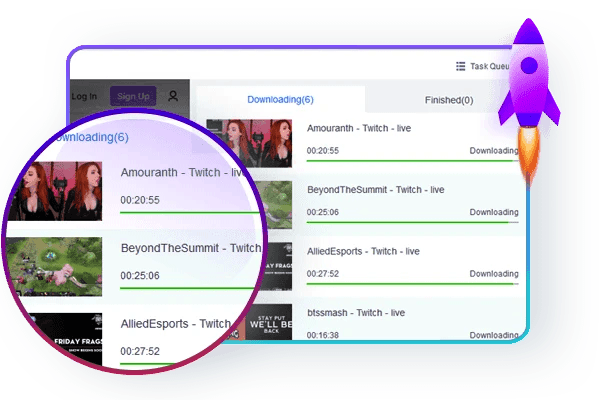The width and height of the screenshot is (600, 400).
Task: Click Downloading status on btssmash row
Action: (494, 335)
